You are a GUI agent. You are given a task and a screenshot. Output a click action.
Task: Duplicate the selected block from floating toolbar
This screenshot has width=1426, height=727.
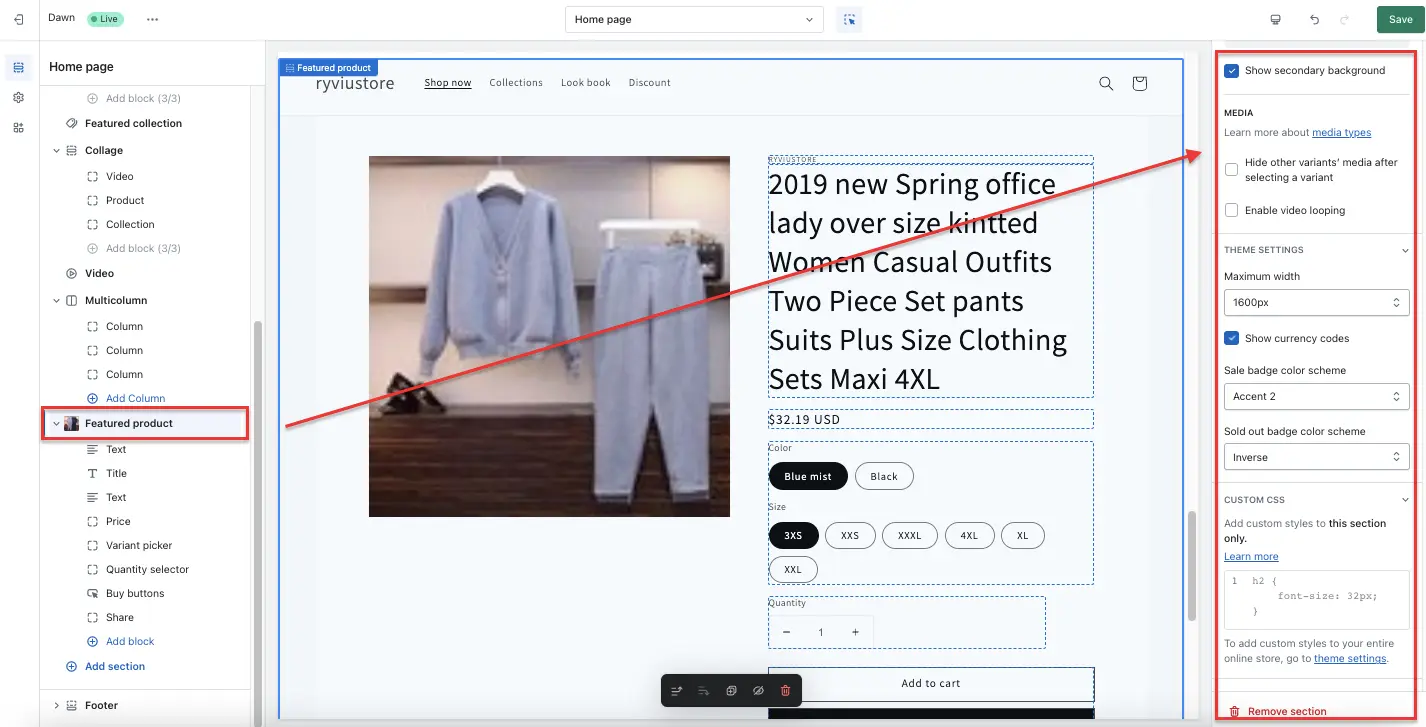point(731,690)
